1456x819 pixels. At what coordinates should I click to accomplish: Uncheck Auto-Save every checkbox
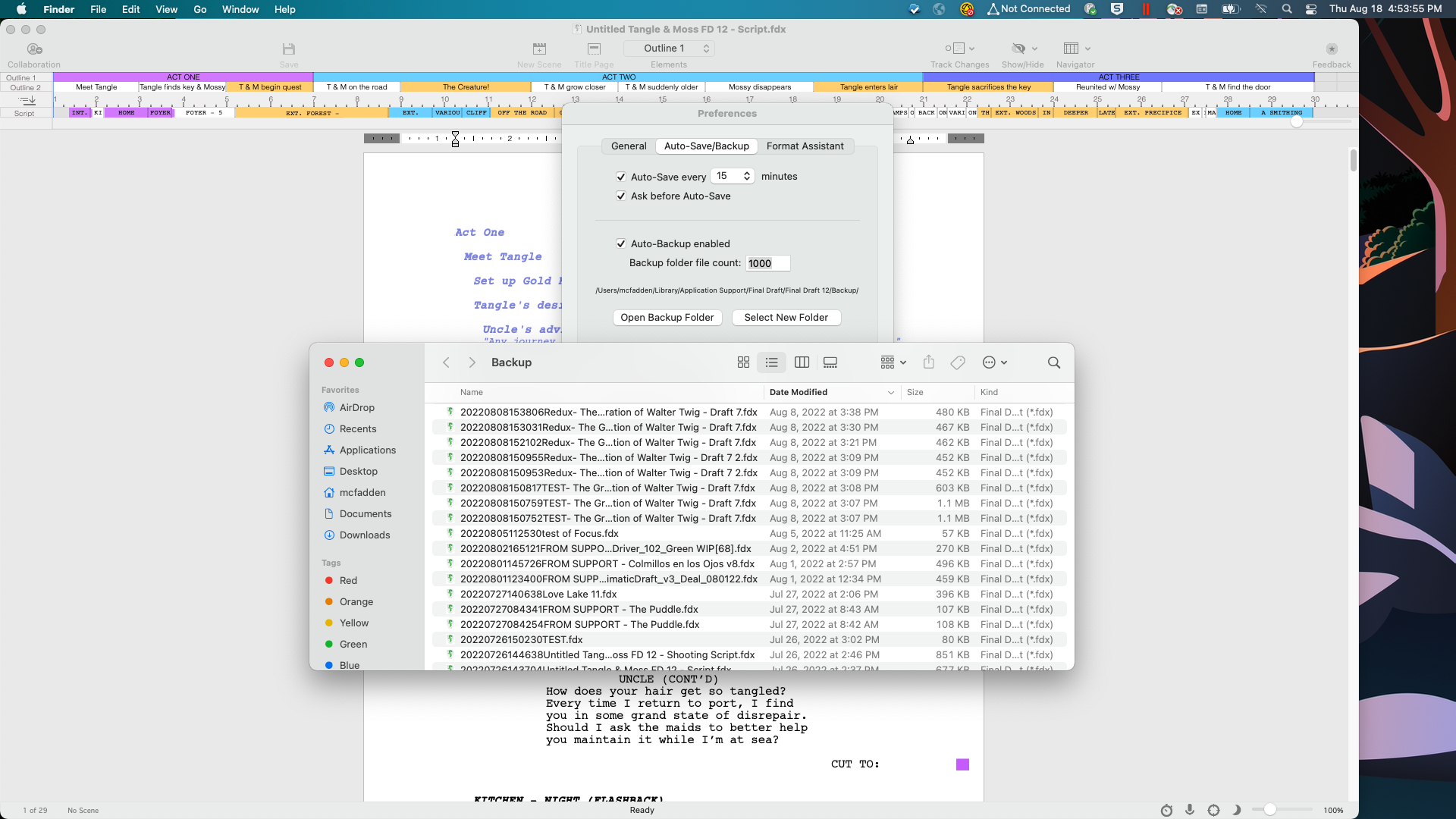point(621,177)
